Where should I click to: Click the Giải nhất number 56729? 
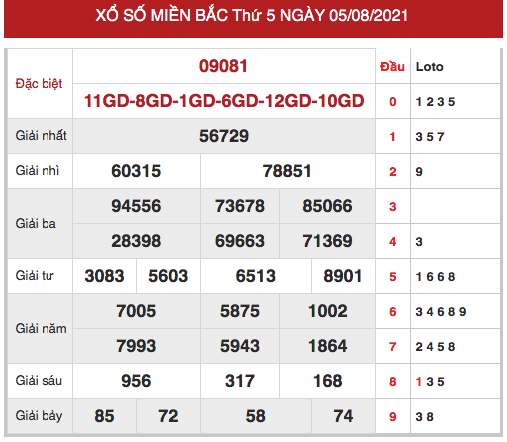coord(224,136)
